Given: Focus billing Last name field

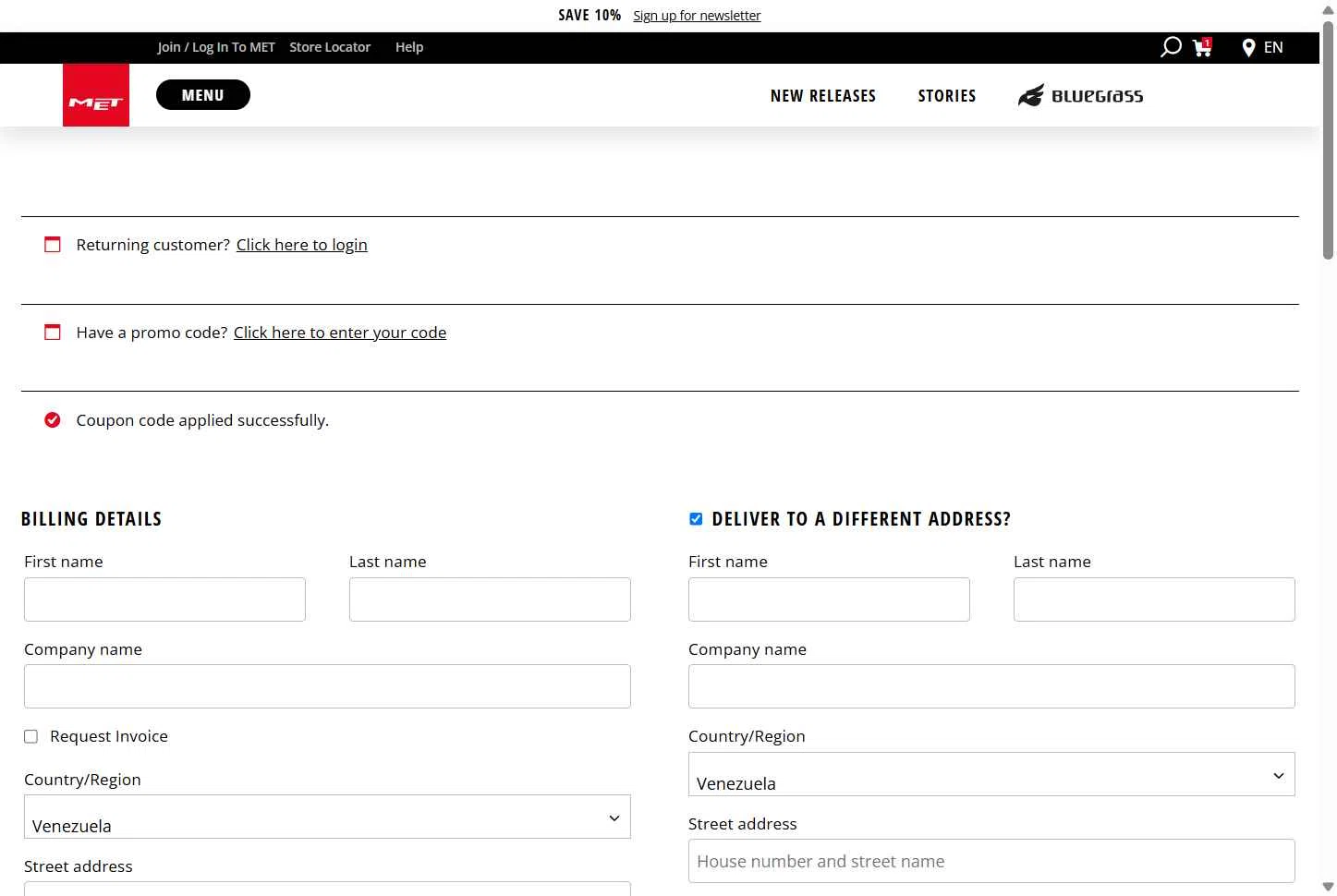Looking at the screenshot, I should point(490,599).
